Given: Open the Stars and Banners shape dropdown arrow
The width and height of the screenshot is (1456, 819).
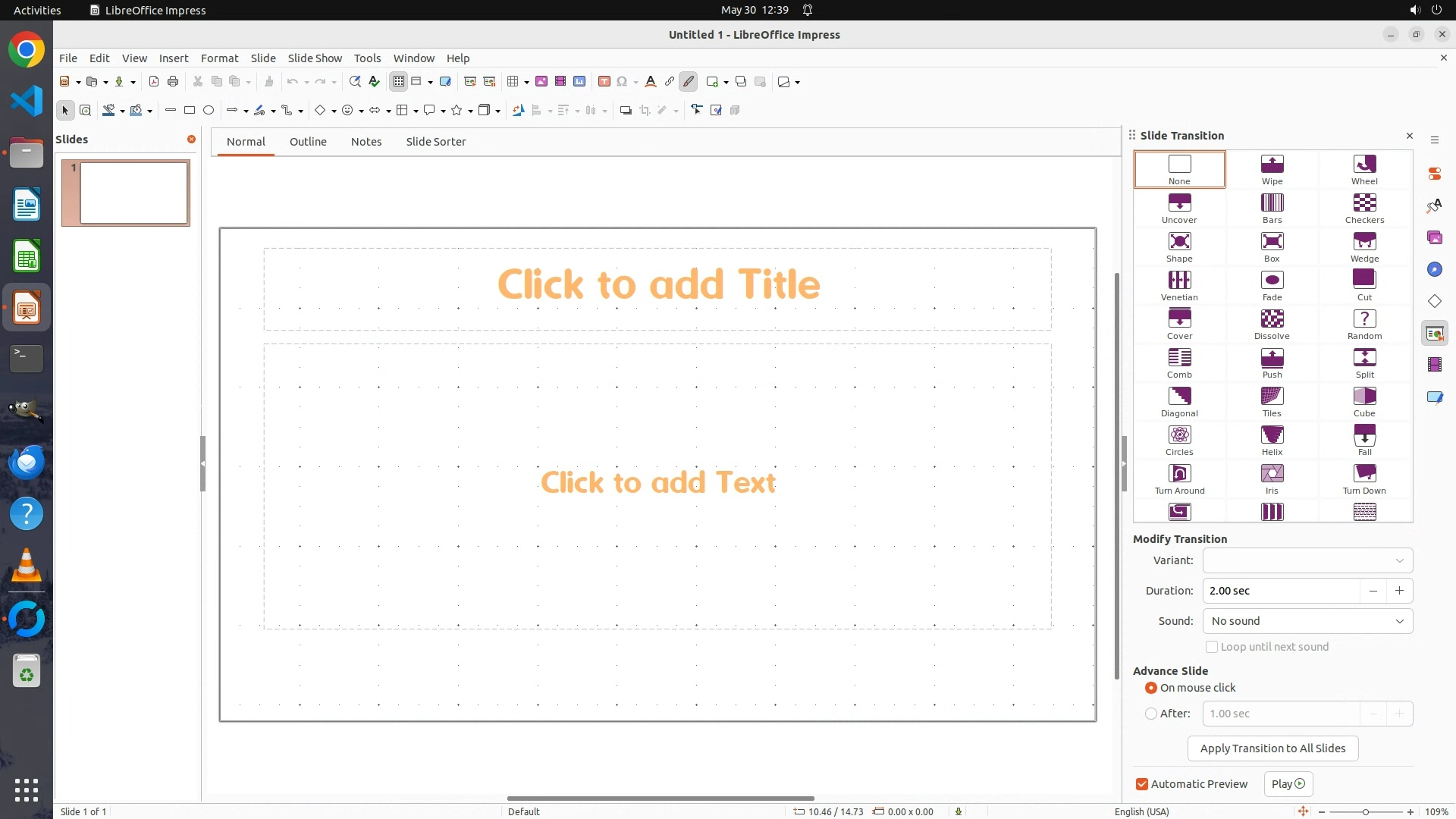Looking at the screenshot, I should [x=470, y=111].
